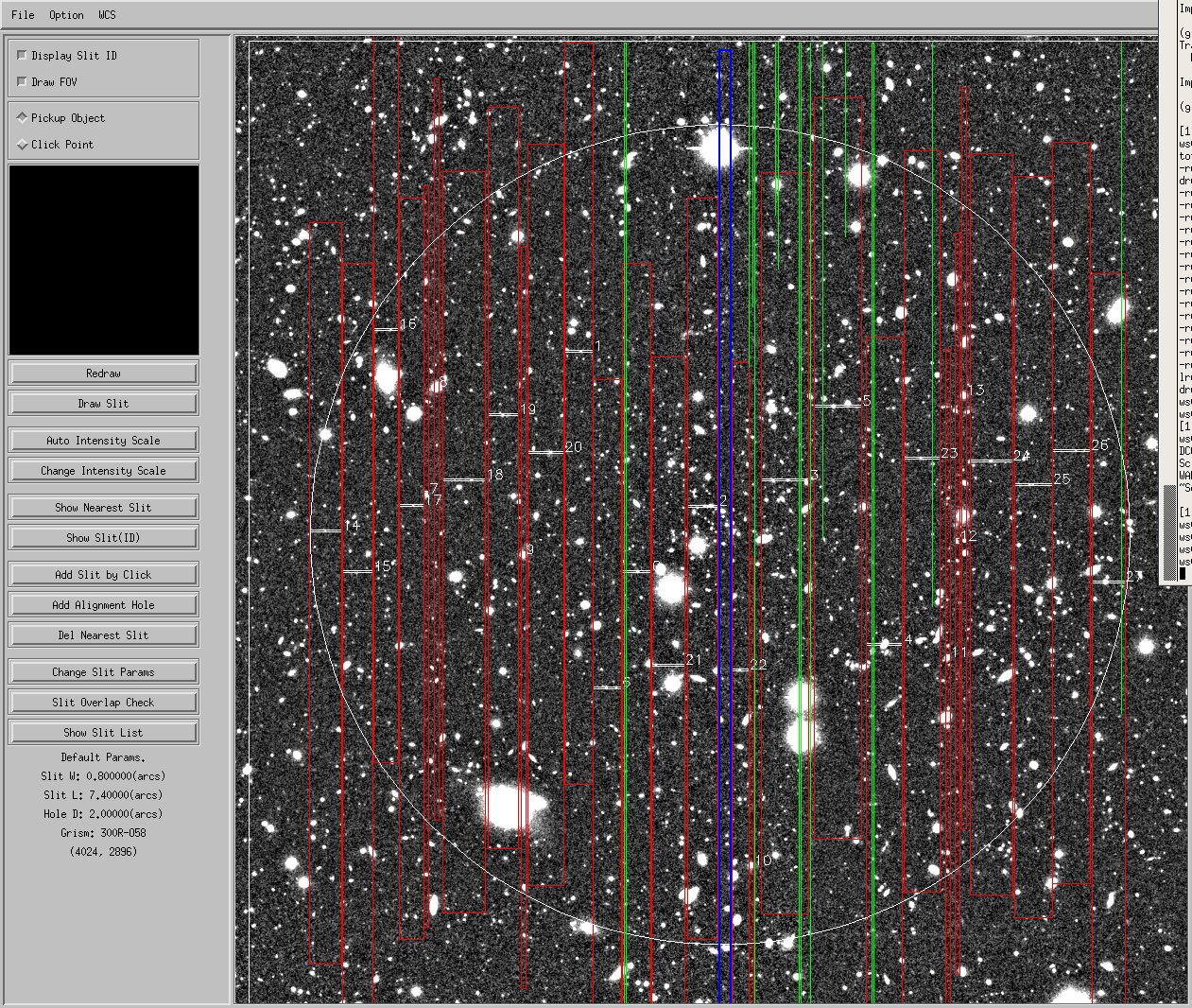Click the Show Slit(ID) button
This screenshot has height=1008, width=1192.
point(104,538)
